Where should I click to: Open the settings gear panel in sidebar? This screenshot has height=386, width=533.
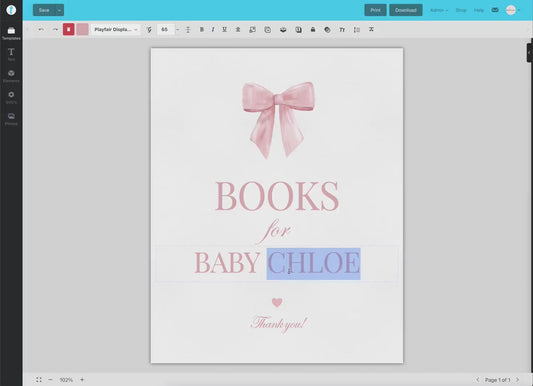11,98
